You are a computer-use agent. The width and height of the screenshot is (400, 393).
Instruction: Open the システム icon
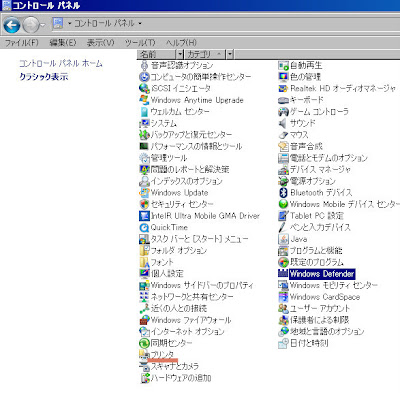[x=144, y=123]
